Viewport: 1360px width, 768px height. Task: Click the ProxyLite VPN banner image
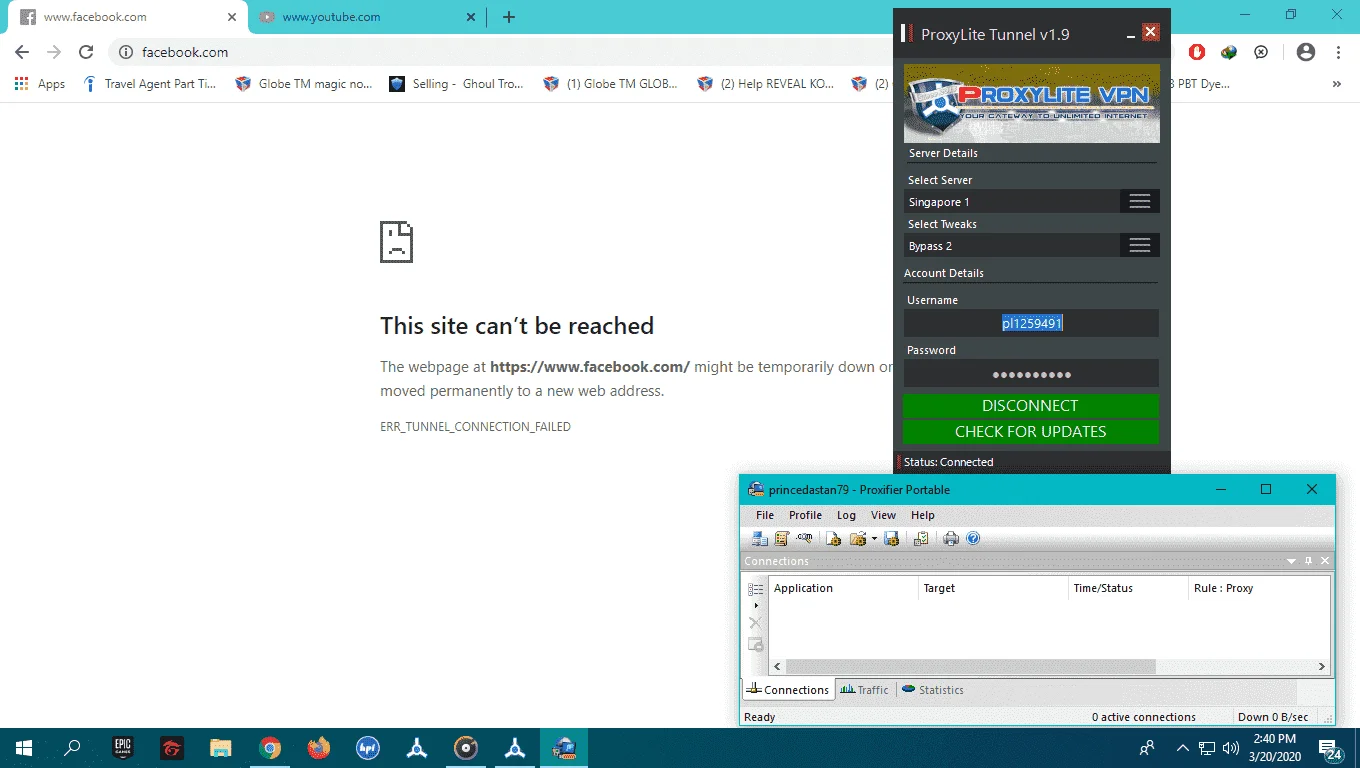tap(1032, 104)
